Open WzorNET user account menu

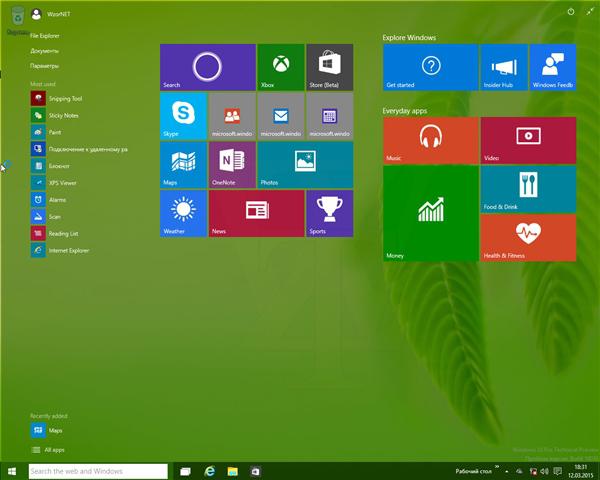(x=50, y=14)
